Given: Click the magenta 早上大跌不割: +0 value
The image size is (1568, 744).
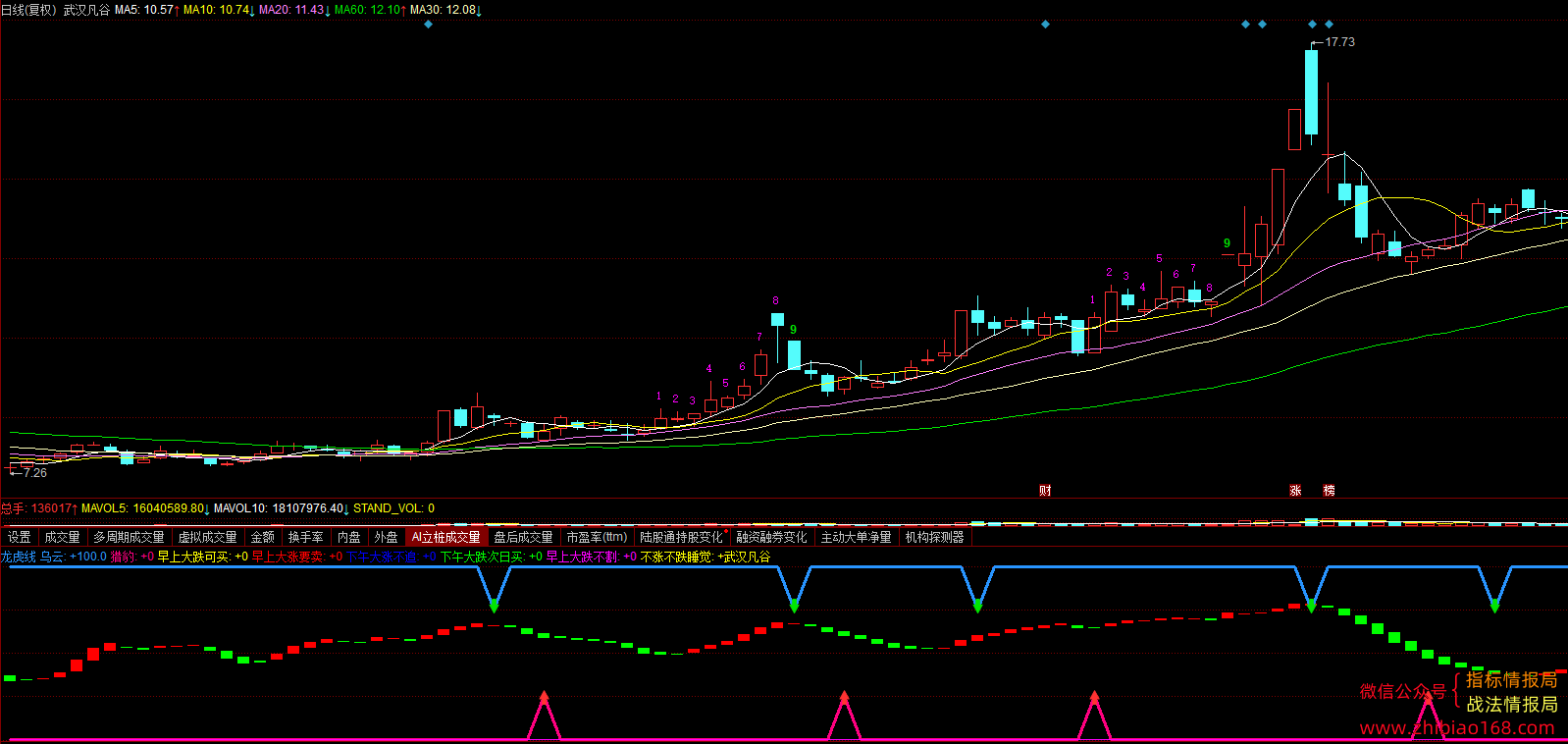Looking at the screenshot, I should pyautogui.click(x=592, y=557).
